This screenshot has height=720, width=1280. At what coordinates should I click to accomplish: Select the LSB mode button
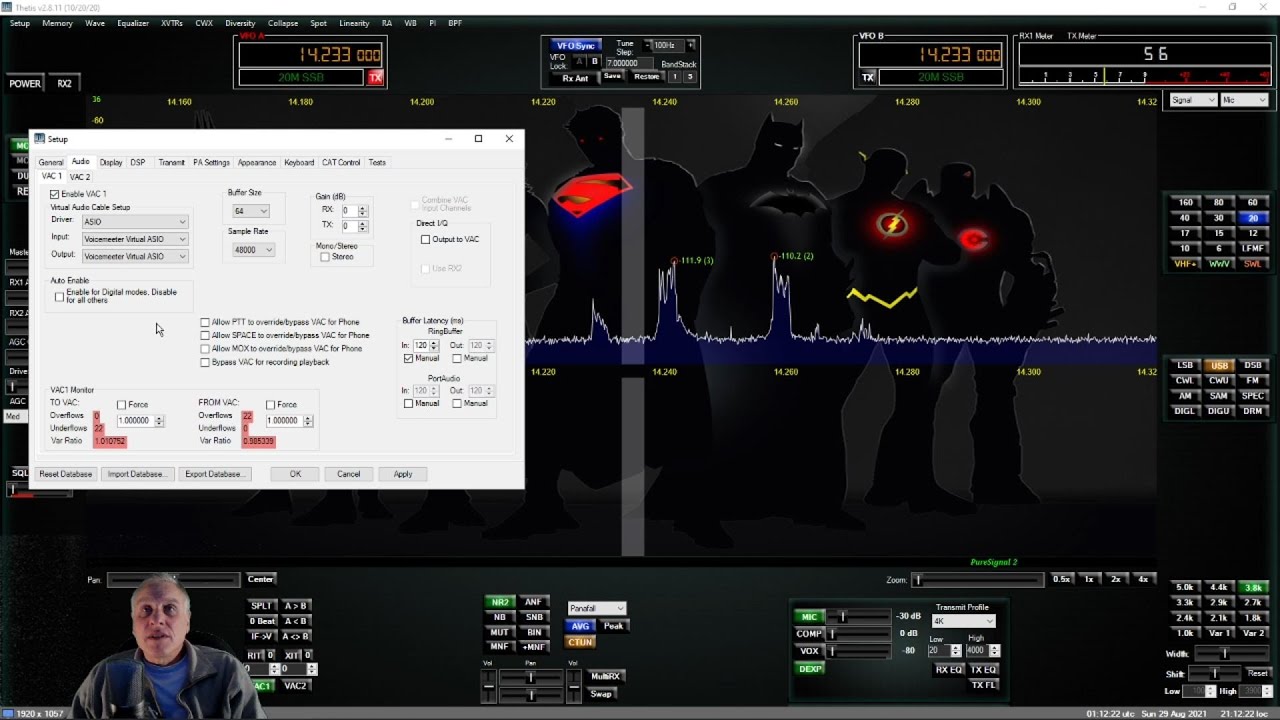(x=1185, y=365)
